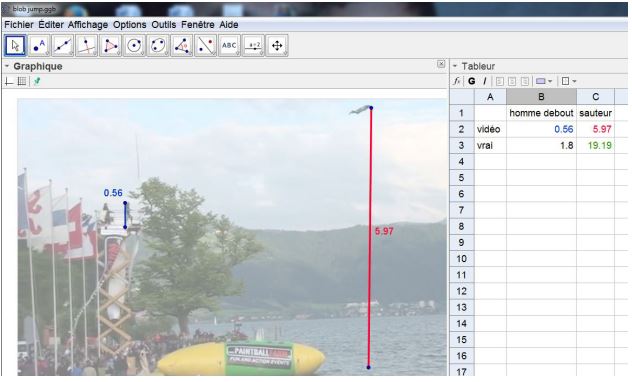The width and height of the screenshot is (632, 382).
Task: Select the Circle with center tool
Action: click(134, 46)
